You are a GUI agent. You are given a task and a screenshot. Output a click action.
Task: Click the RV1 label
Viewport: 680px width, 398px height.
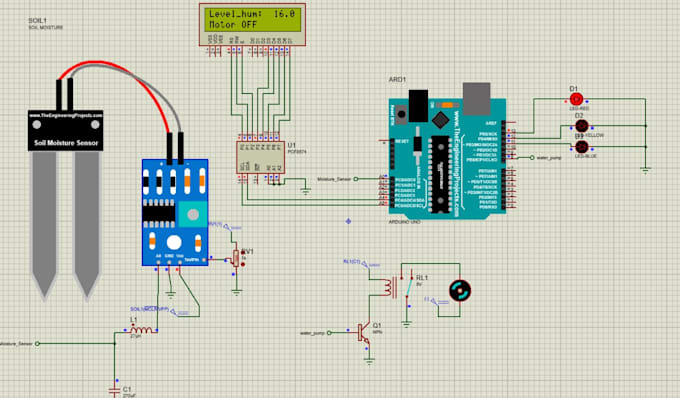coord(248,251)
